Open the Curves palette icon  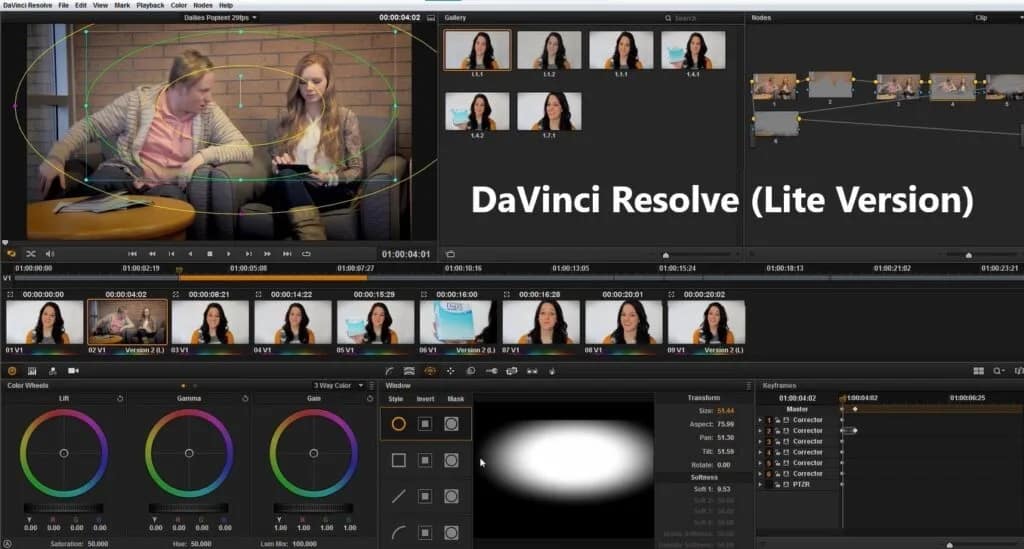pyautogui.click(x=389, y=371)
